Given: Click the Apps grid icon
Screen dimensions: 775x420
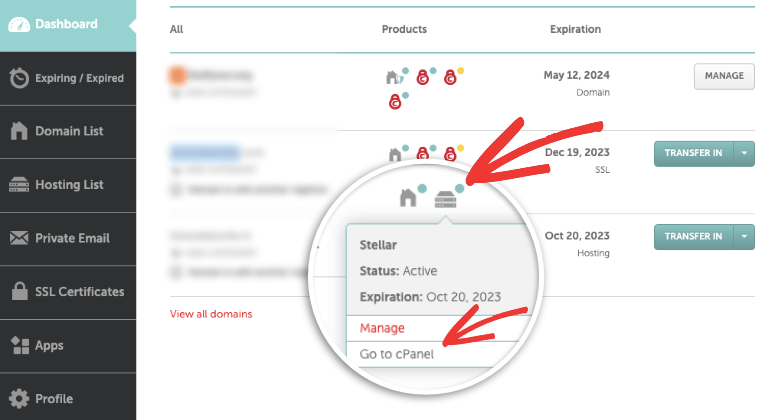Looking at the screenshot, I should (x=20, y=345).
